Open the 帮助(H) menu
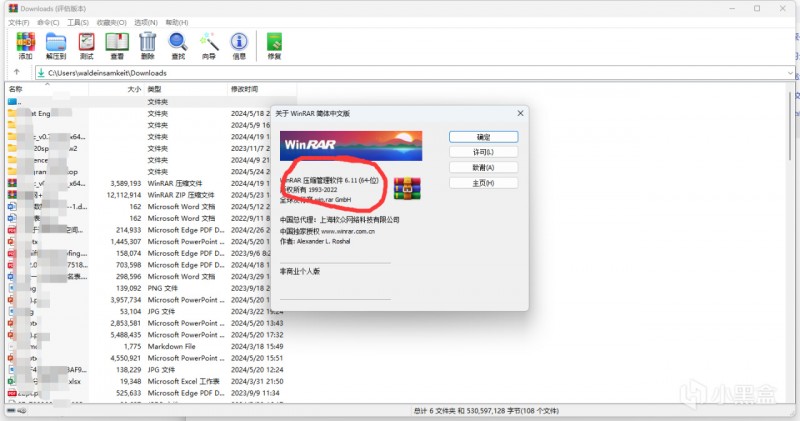 [x=177, y=22]
